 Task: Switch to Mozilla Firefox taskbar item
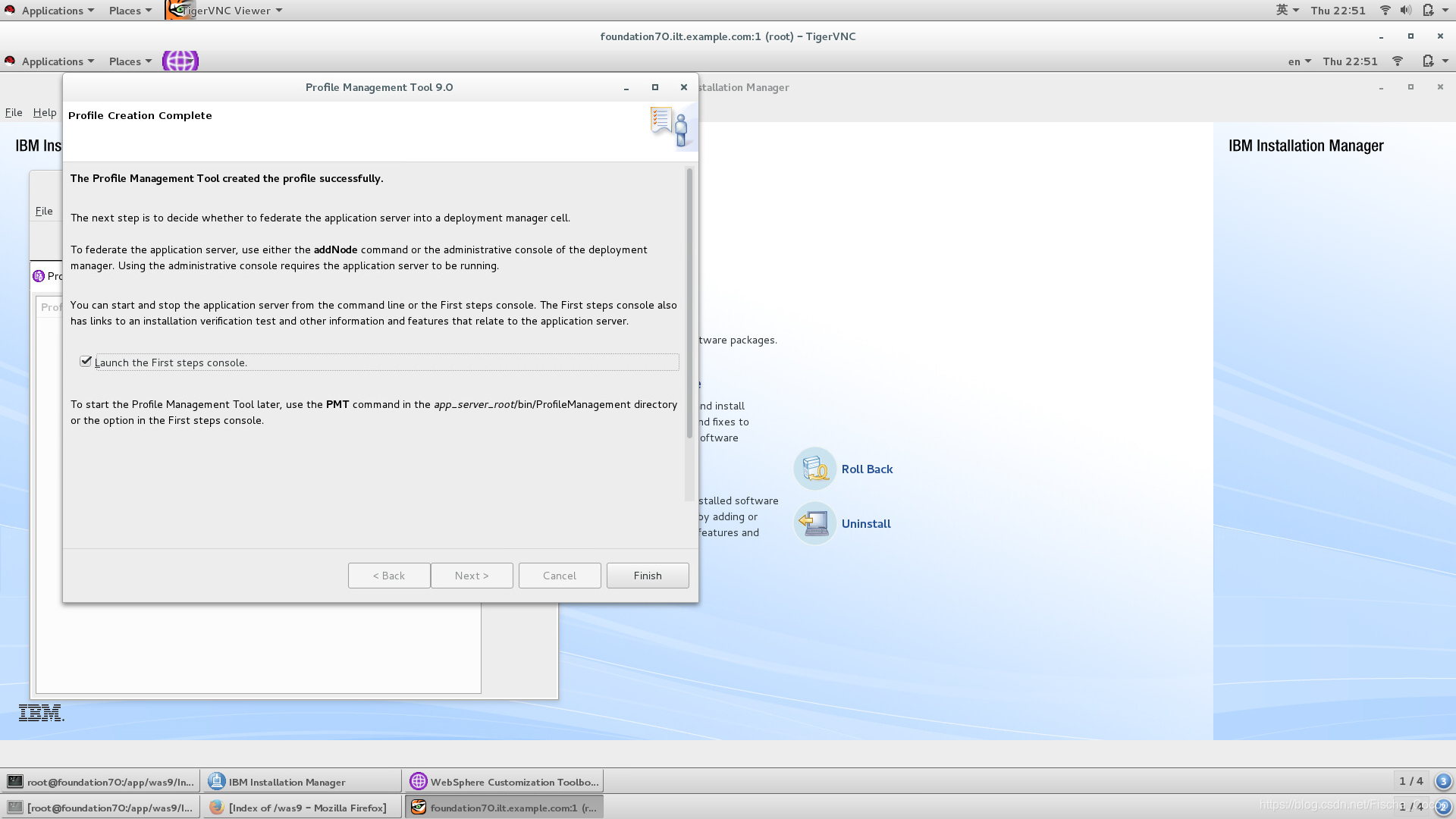coord(302,808)
